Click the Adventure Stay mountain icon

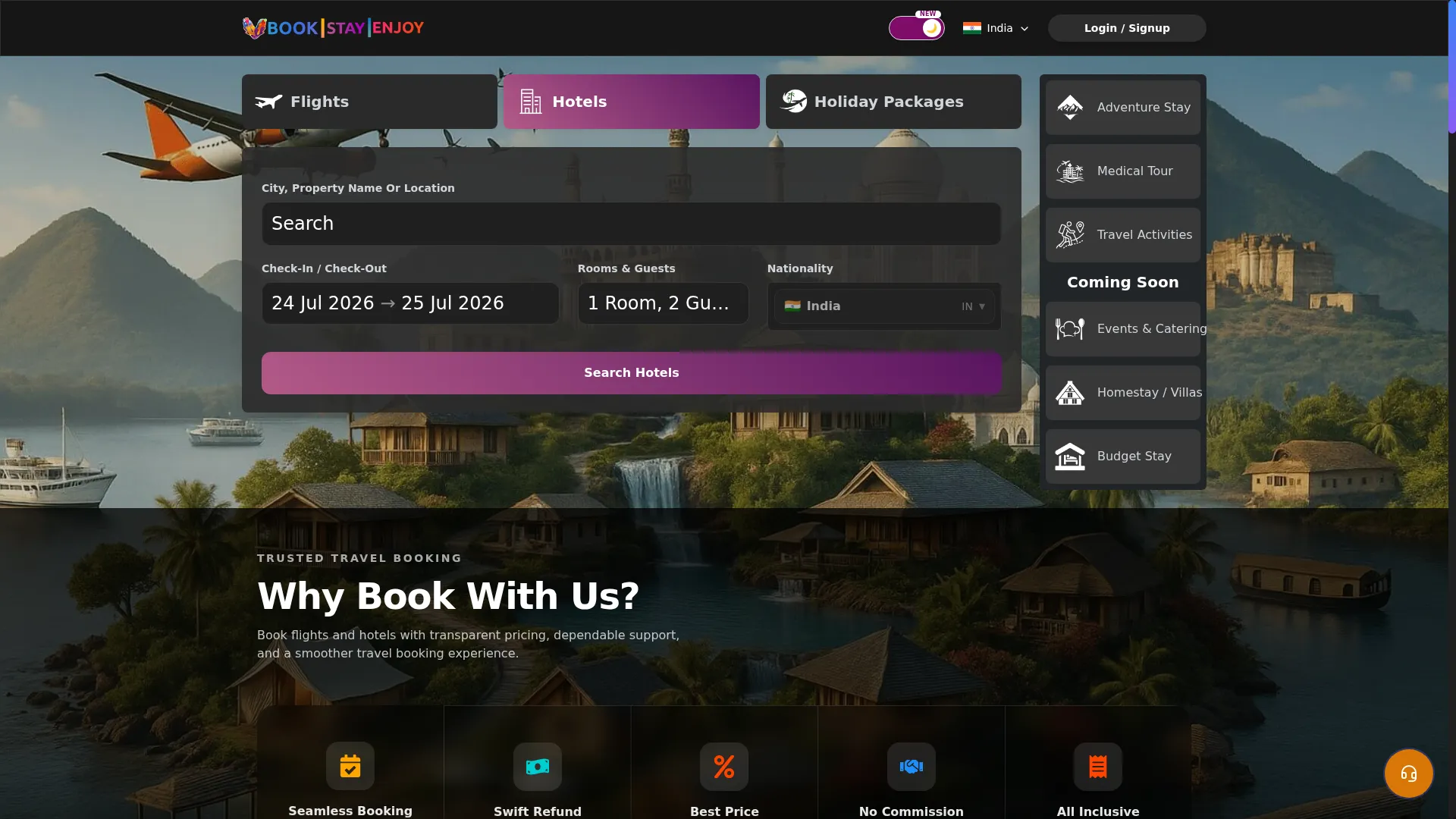click(x=1070, y=108)
